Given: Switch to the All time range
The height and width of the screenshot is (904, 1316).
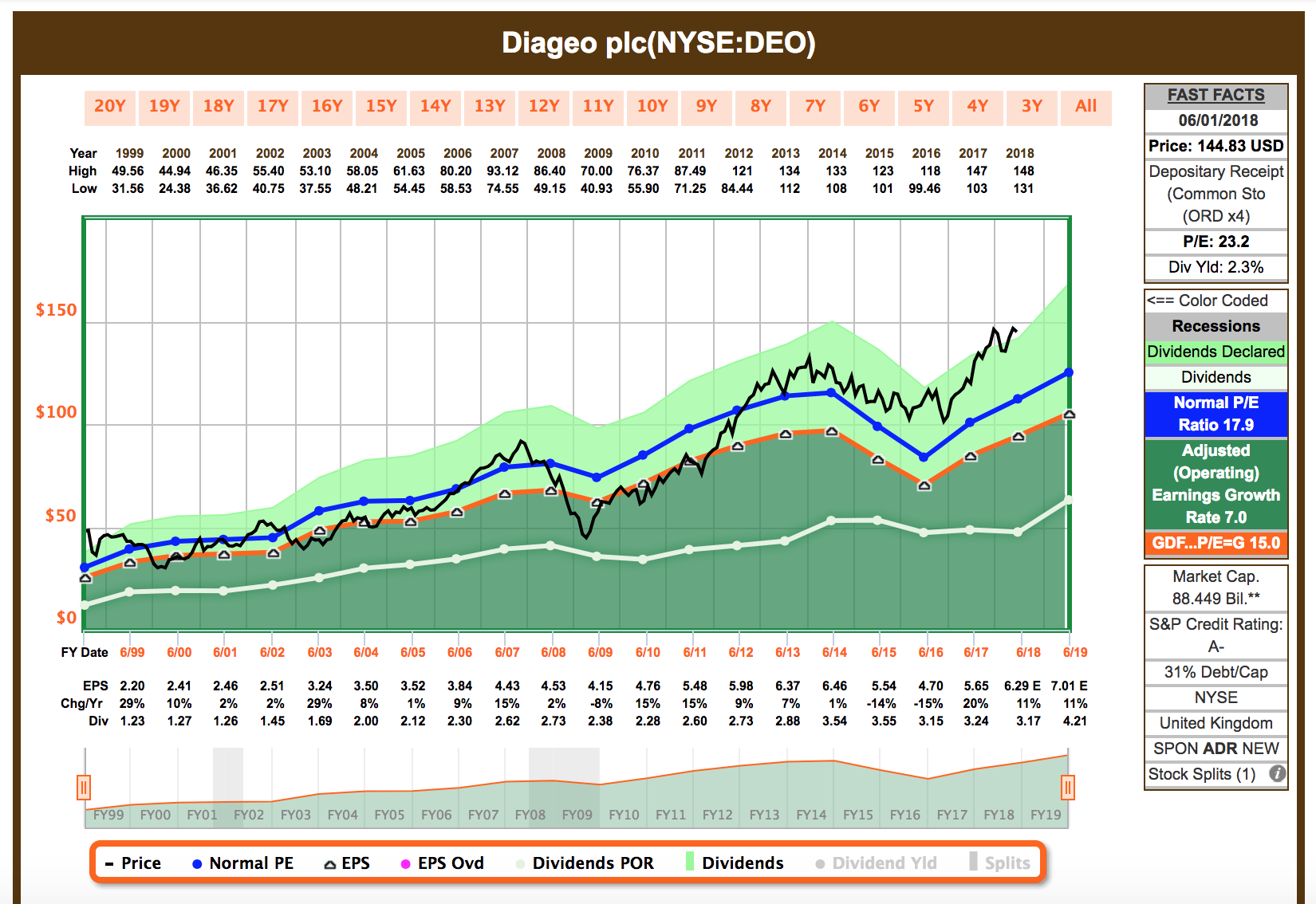Looking at the screenshot, I should pos(1086,107).
